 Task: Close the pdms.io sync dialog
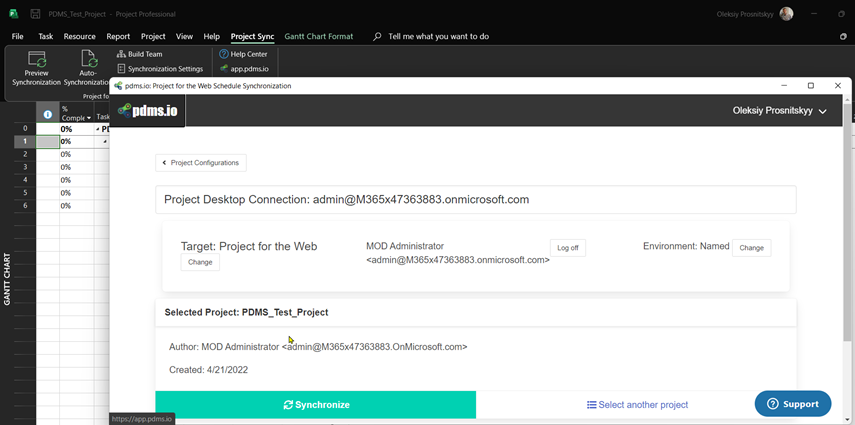(x=838, y=86)
